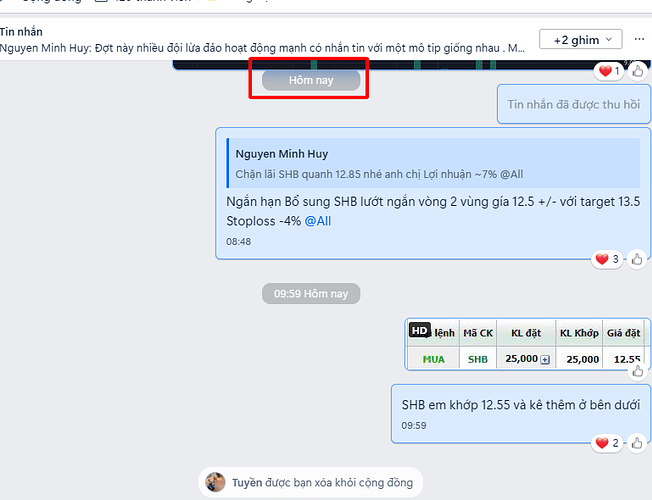This screenshot has width=652, height=500.
Task: Thumbs up the SHB Stoploss -4% message
Action: [x=637, y=260]
